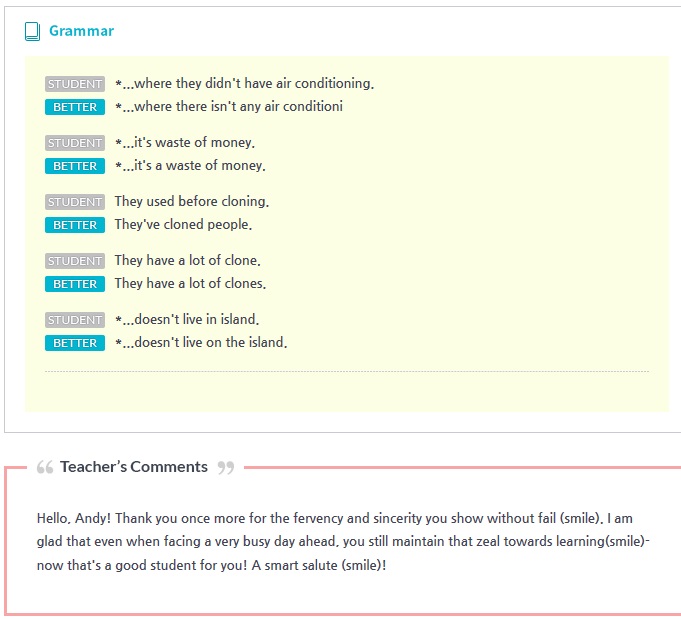Click the opening quote icon beside Teacher's Comments
The height and width of the screenshot is (619, 681).
(44, 467)
